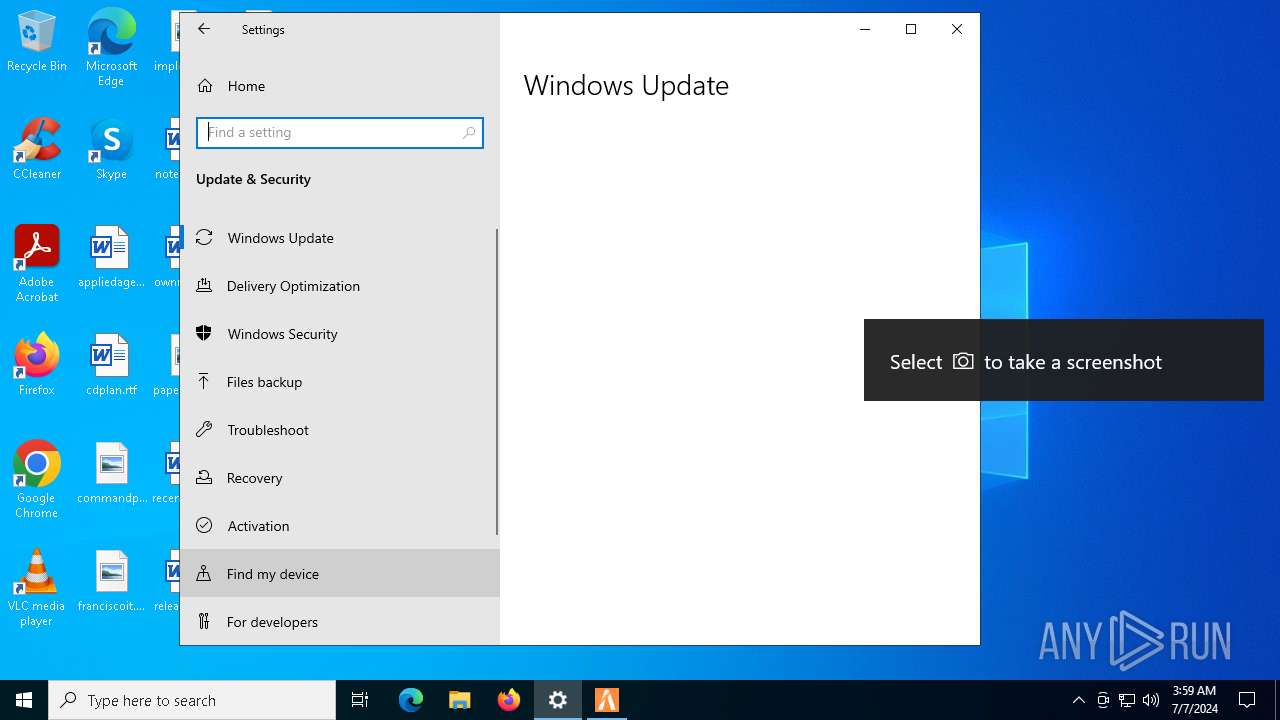Open the Home page in Settings
Image resolution: width=1280 pixels, height=720 pixels.
pos(340,86)
